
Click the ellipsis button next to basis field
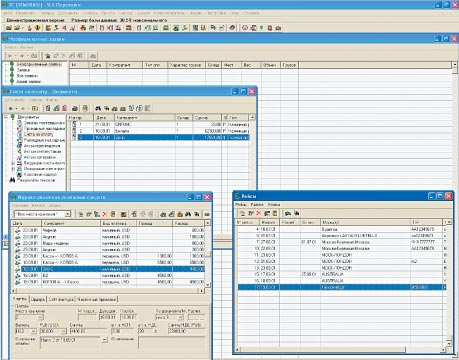click(104, 339)
